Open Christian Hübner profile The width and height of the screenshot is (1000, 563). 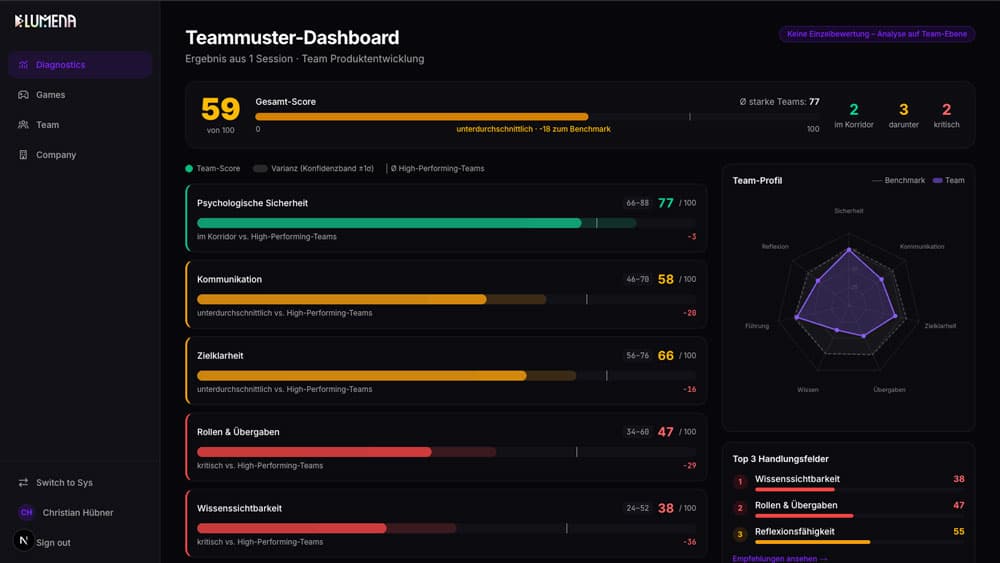(x=80, y=512)
